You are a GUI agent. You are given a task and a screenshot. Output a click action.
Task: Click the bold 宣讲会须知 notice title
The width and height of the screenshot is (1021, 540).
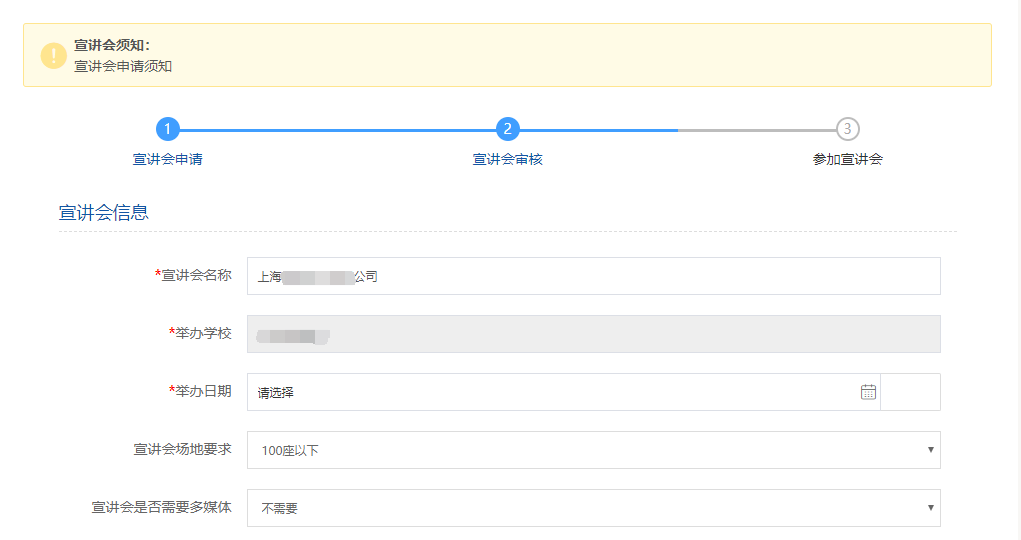pyautogui.click(x=112, y=45)
